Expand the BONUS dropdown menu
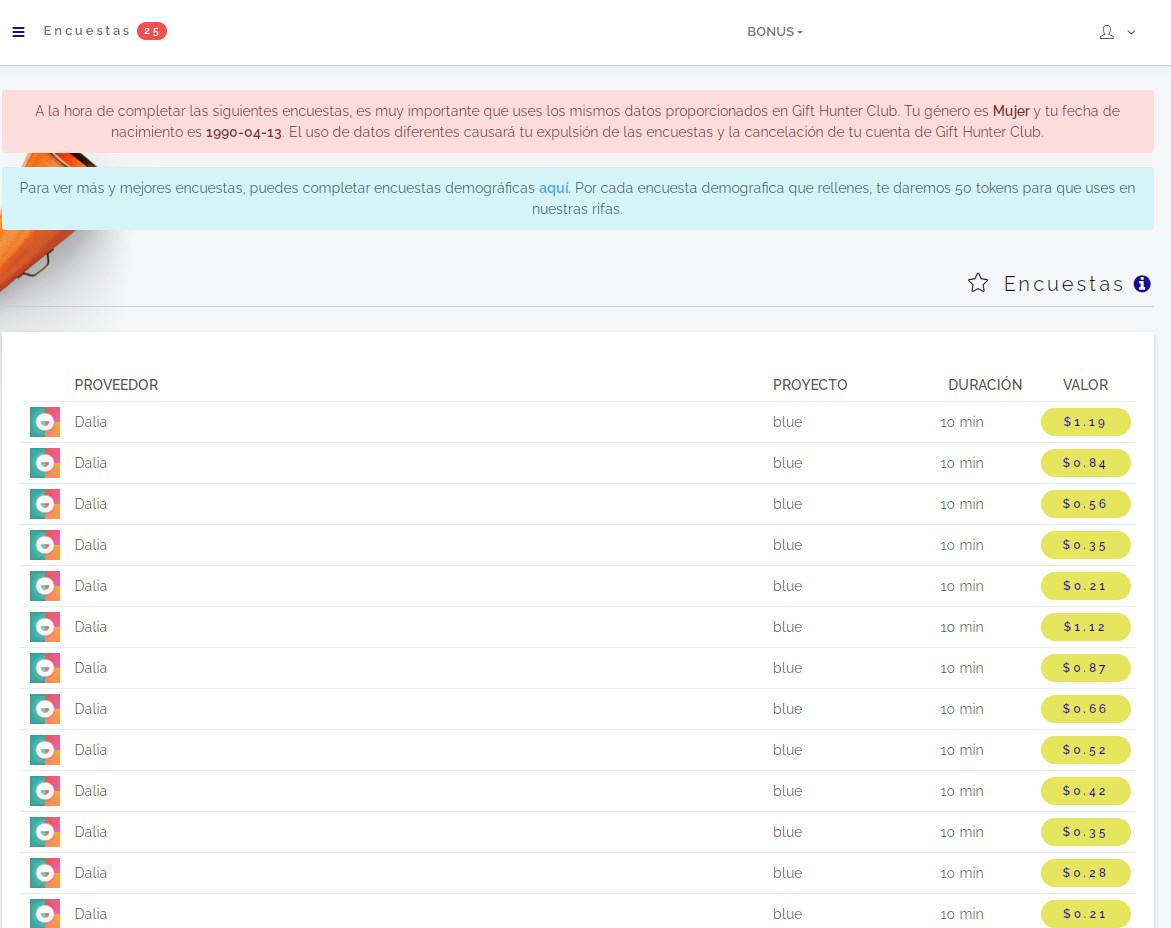Viewport: 1171px width, 928px height. [774, 32]
